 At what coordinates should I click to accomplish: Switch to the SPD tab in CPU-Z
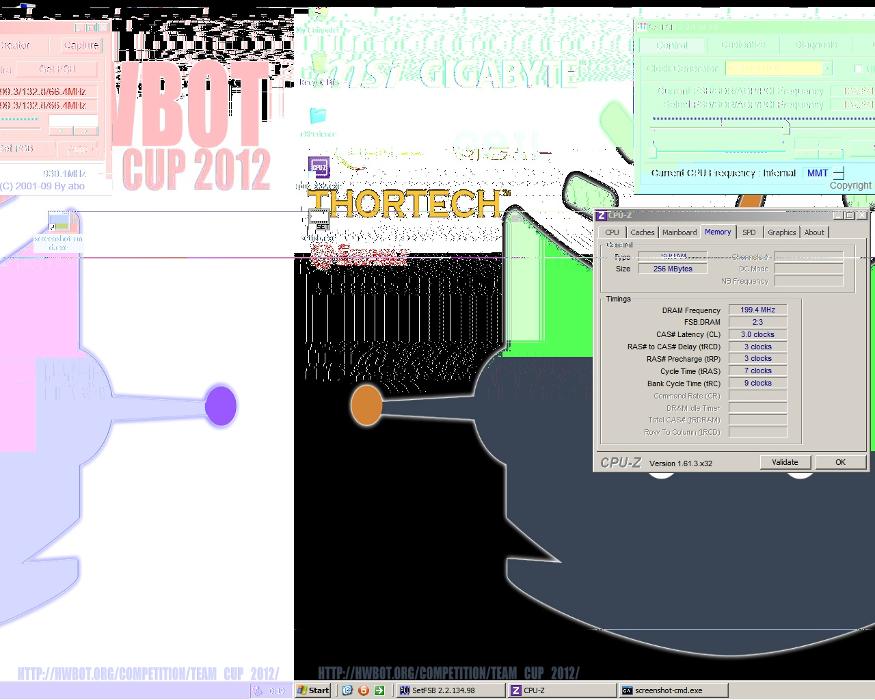pyautogui.click(x=749, y=232)
